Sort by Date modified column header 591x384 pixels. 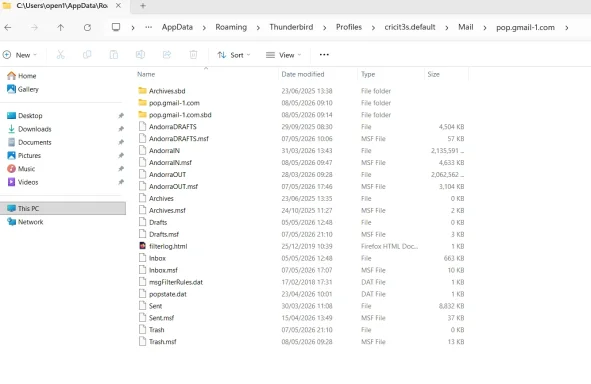coord(303,74)
